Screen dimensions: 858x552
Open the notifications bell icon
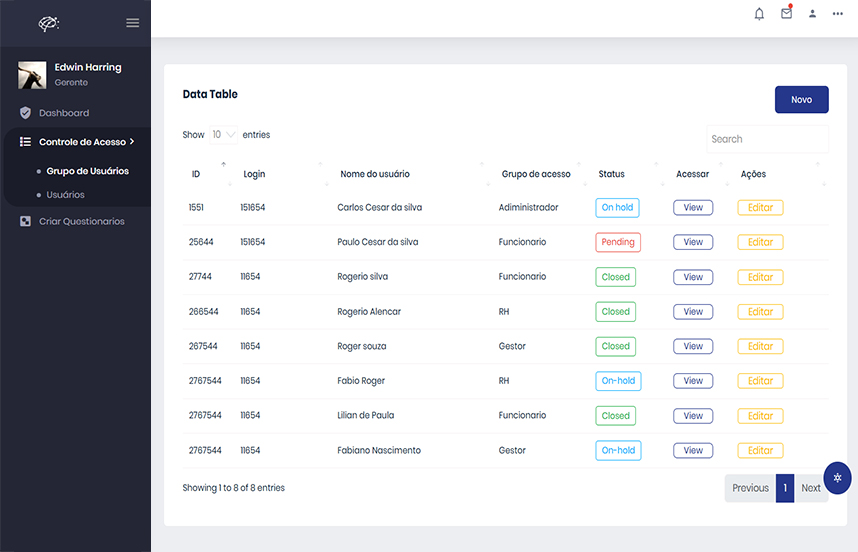759,14
